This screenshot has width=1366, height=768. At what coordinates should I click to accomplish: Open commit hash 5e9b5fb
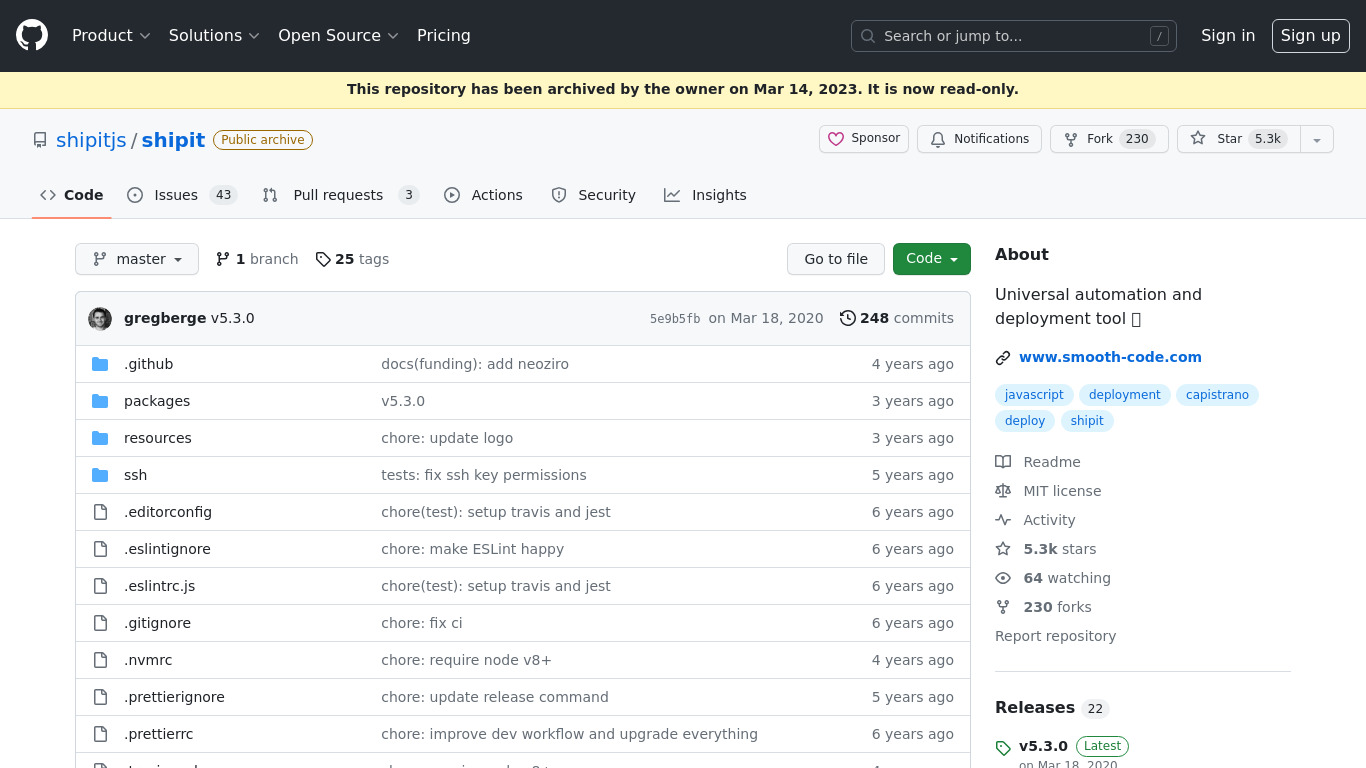(x=675, y=319)
